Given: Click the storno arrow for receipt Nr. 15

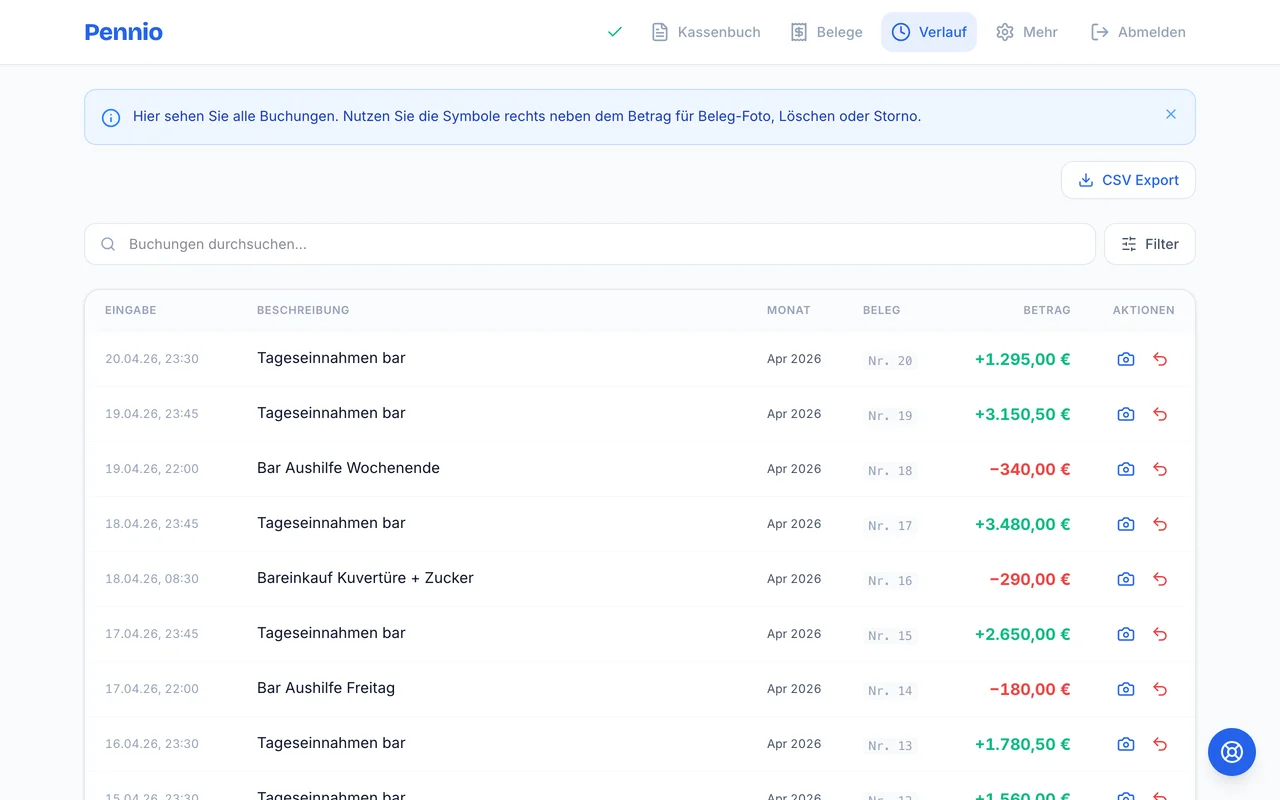Looking at the screenshot, I should pos(1160,634).
